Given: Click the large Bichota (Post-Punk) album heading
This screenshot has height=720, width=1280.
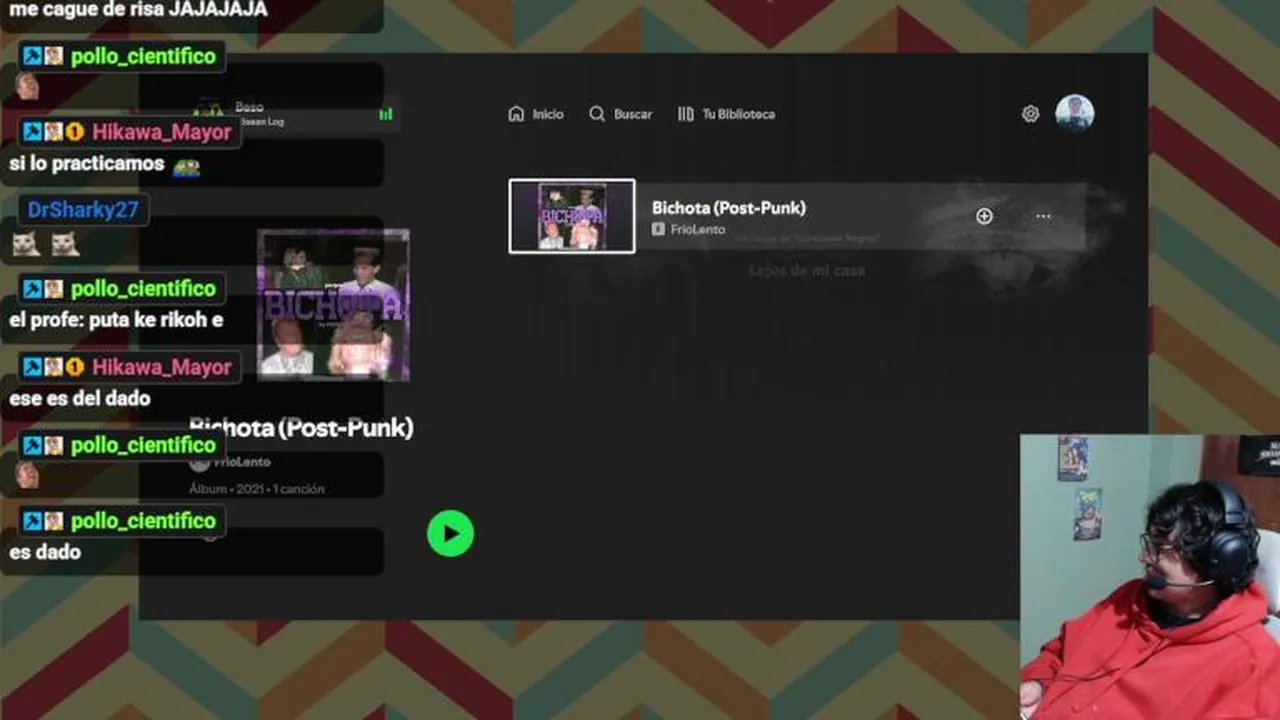Looking at the screenshot, I should click(x=301, y=428).
